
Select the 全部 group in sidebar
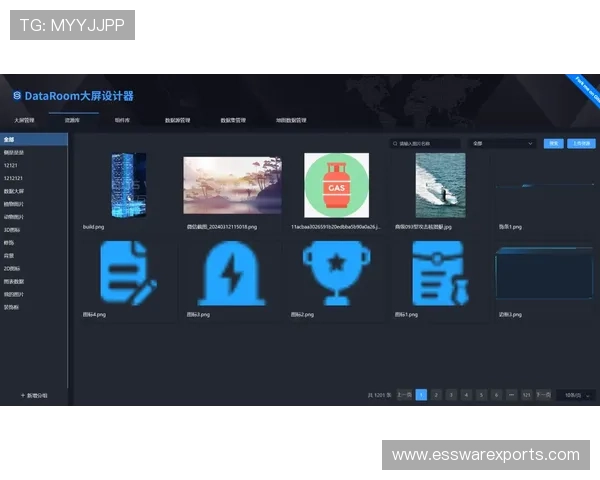[x=34, y=139]
